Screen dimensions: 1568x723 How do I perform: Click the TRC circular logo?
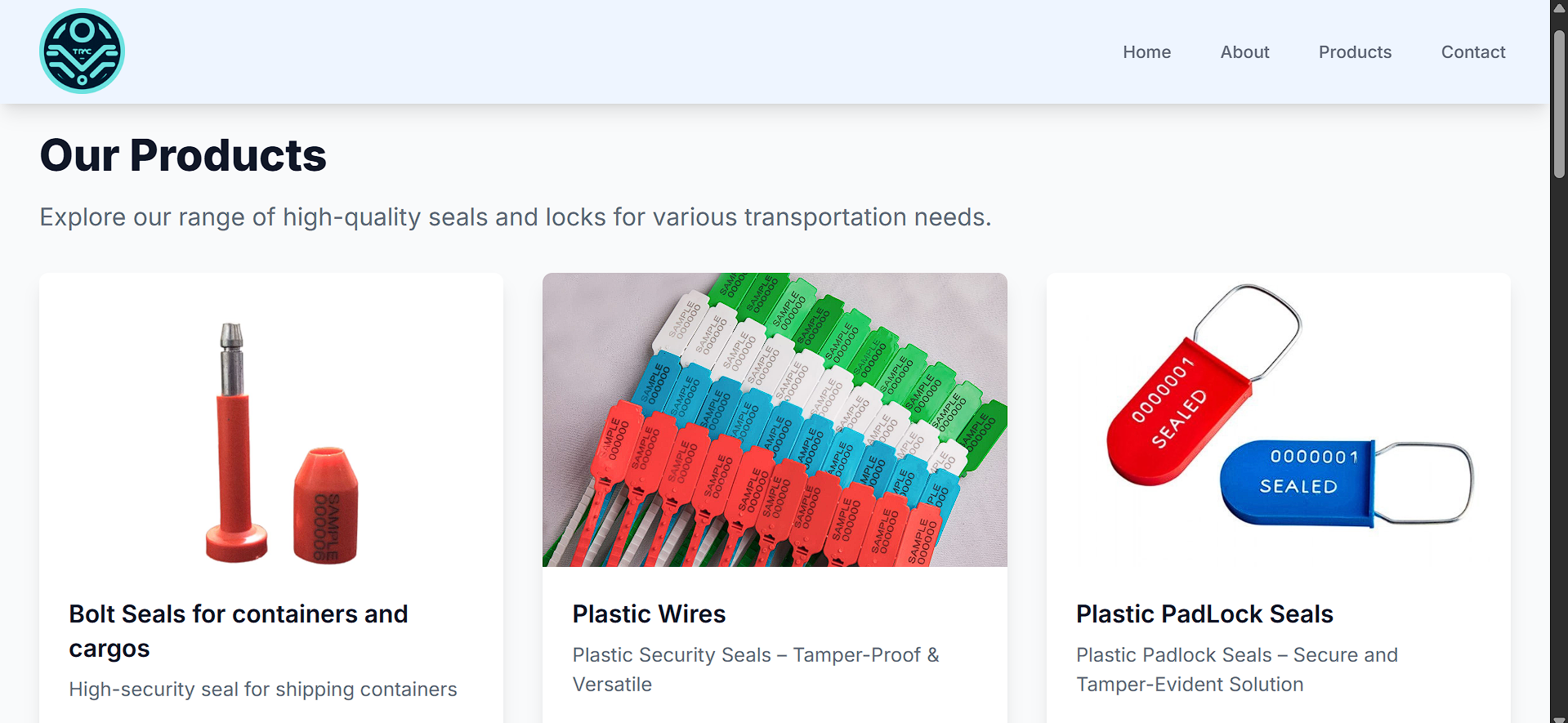(82, 51)
